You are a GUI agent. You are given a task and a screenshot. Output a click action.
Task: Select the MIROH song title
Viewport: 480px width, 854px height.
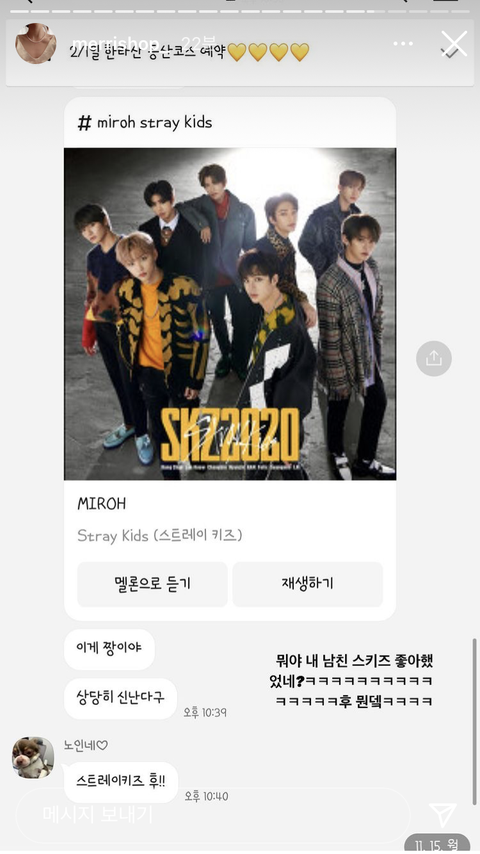(102, 504)
